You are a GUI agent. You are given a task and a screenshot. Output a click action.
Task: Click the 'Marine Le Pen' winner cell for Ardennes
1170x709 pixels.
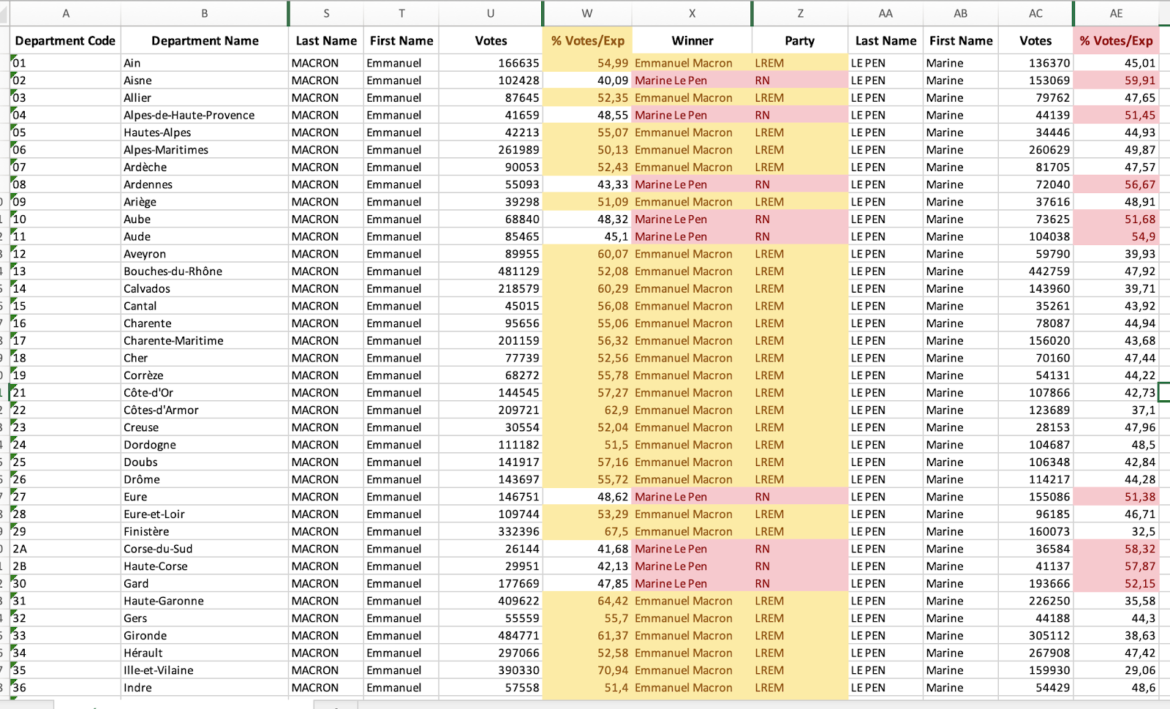coord(693,184)
